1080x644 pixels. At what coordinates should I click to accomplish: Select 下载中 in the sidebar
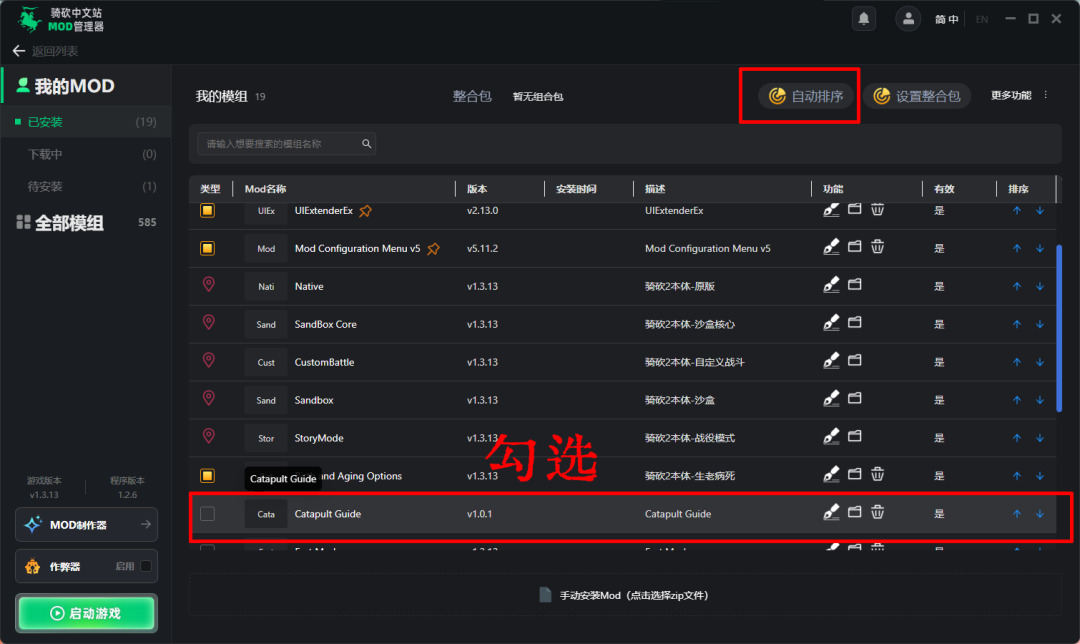pos(45,154)
